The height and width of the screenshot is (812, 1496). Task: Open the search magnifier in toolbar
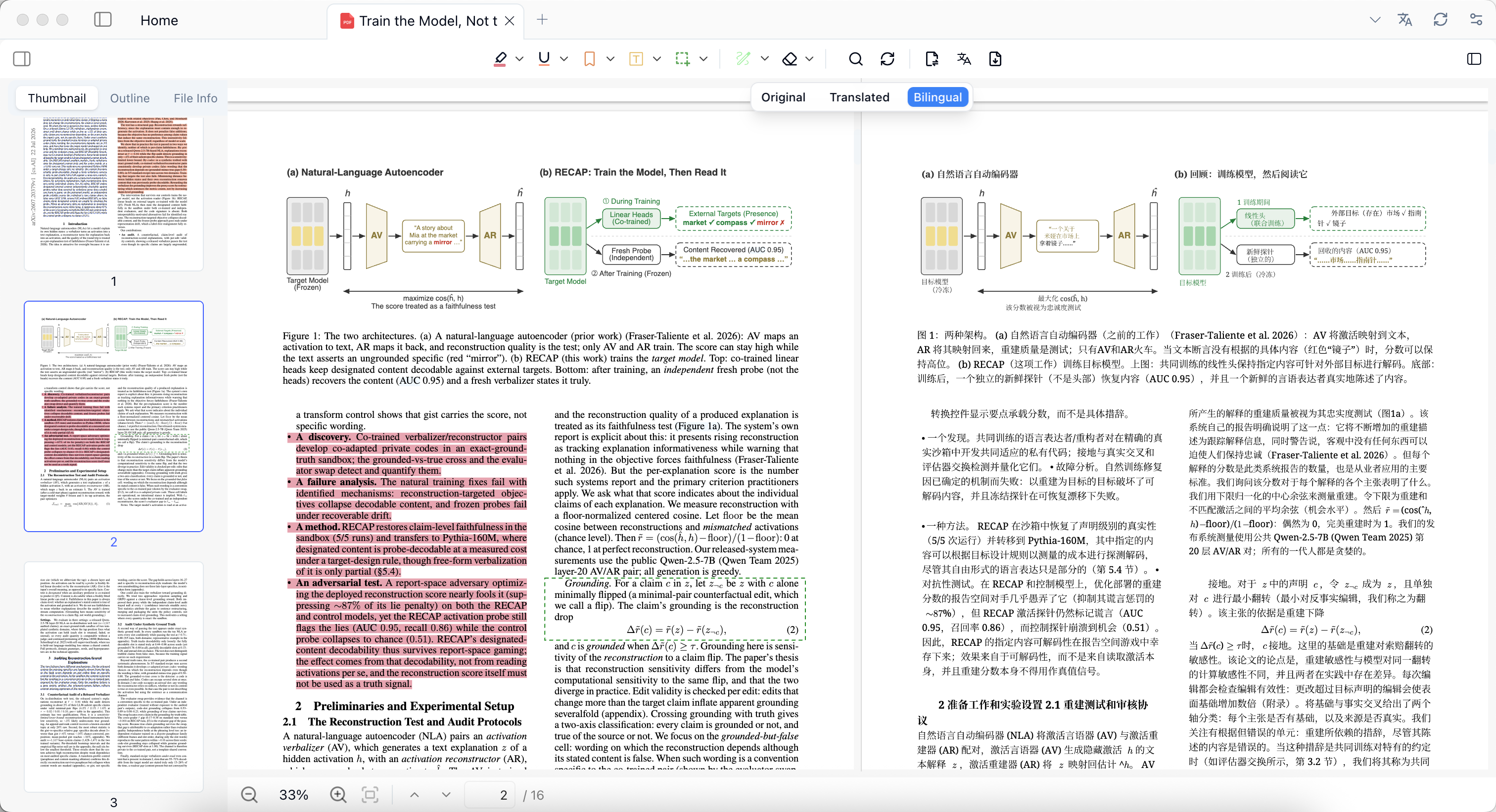coord(855,59)
